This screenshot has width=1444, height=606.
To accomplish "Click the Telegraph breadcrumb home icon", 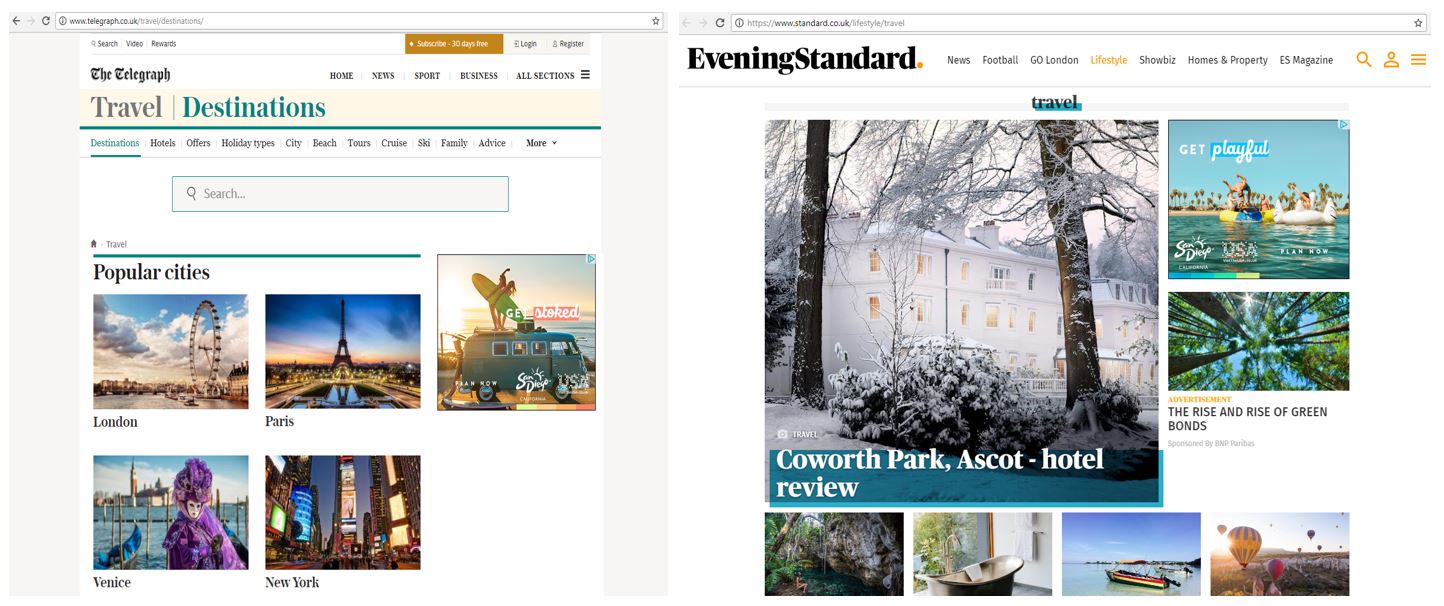I will coord(94,244).
